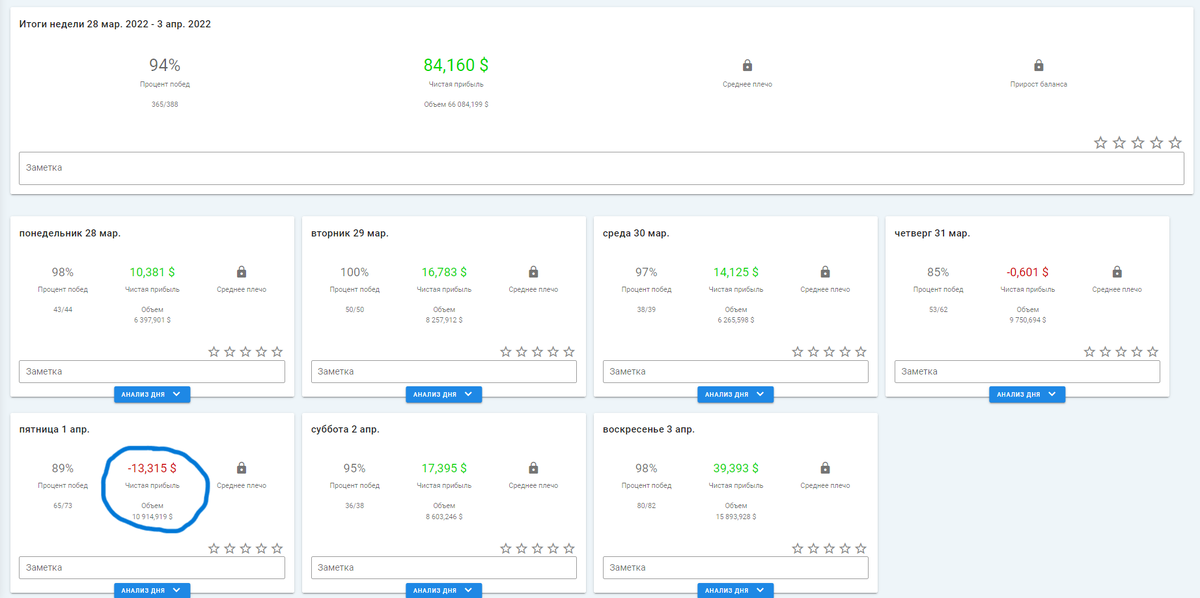Click Friday loss -13,315 $
The image size is (1200, 598).
tap(152, 468)
